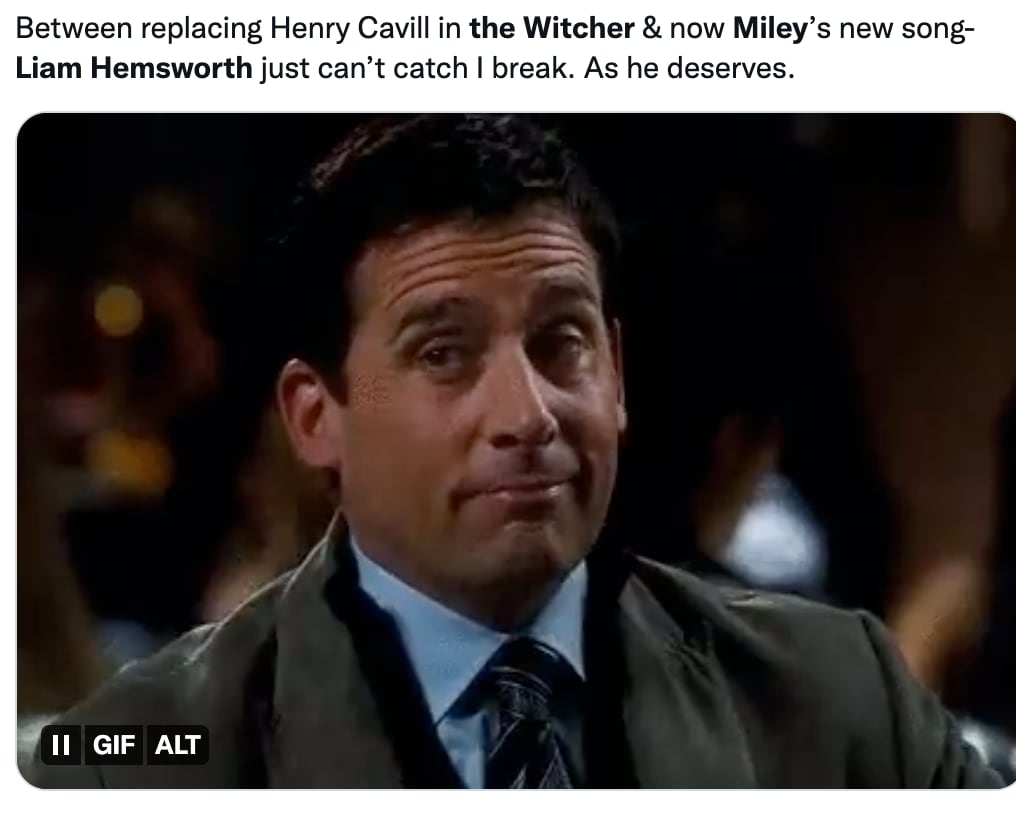Pause the playing GIF
Viewport: 1016px width, 816px height.
[61, 745]
